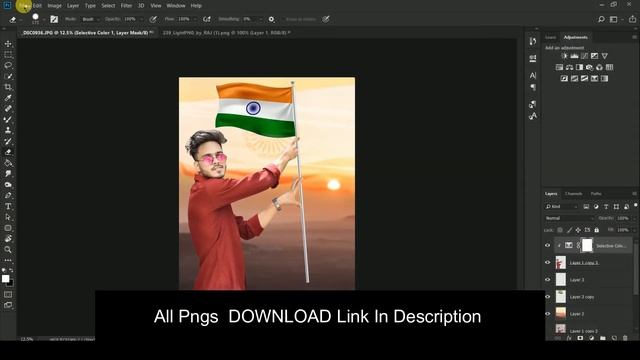Add Brightness/Contrast adjustment
Viewport: 640px width, 360px height.
click(564, 56)
